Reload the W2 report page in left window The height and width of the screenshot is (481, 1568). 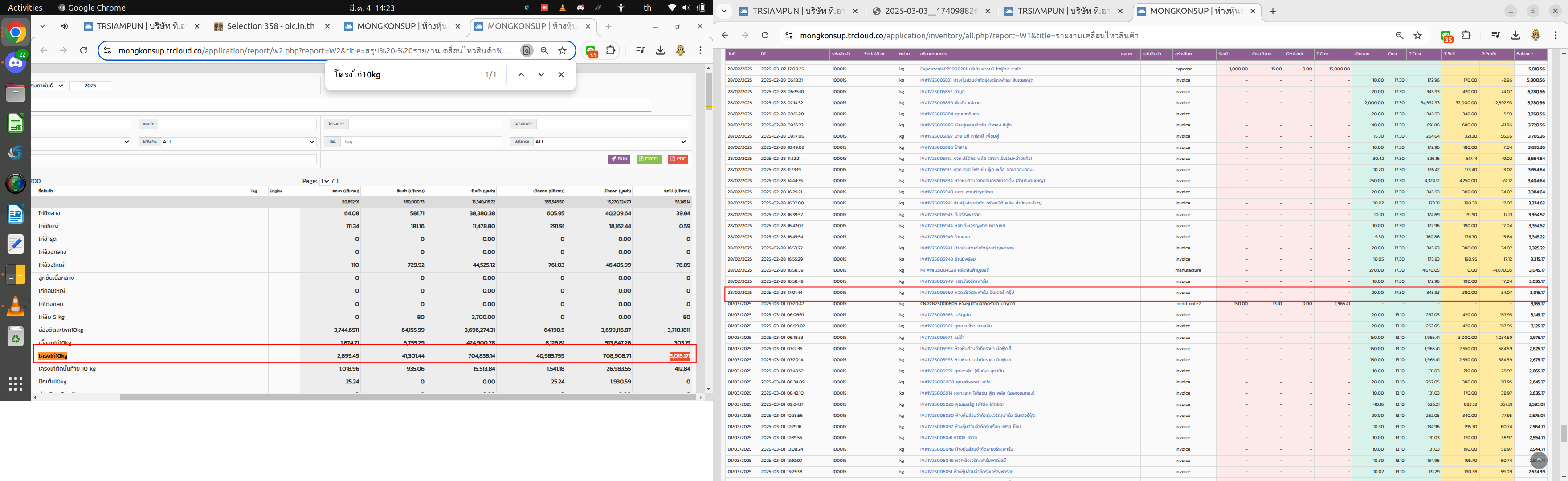pyautogui.click(x=83, y=50)
